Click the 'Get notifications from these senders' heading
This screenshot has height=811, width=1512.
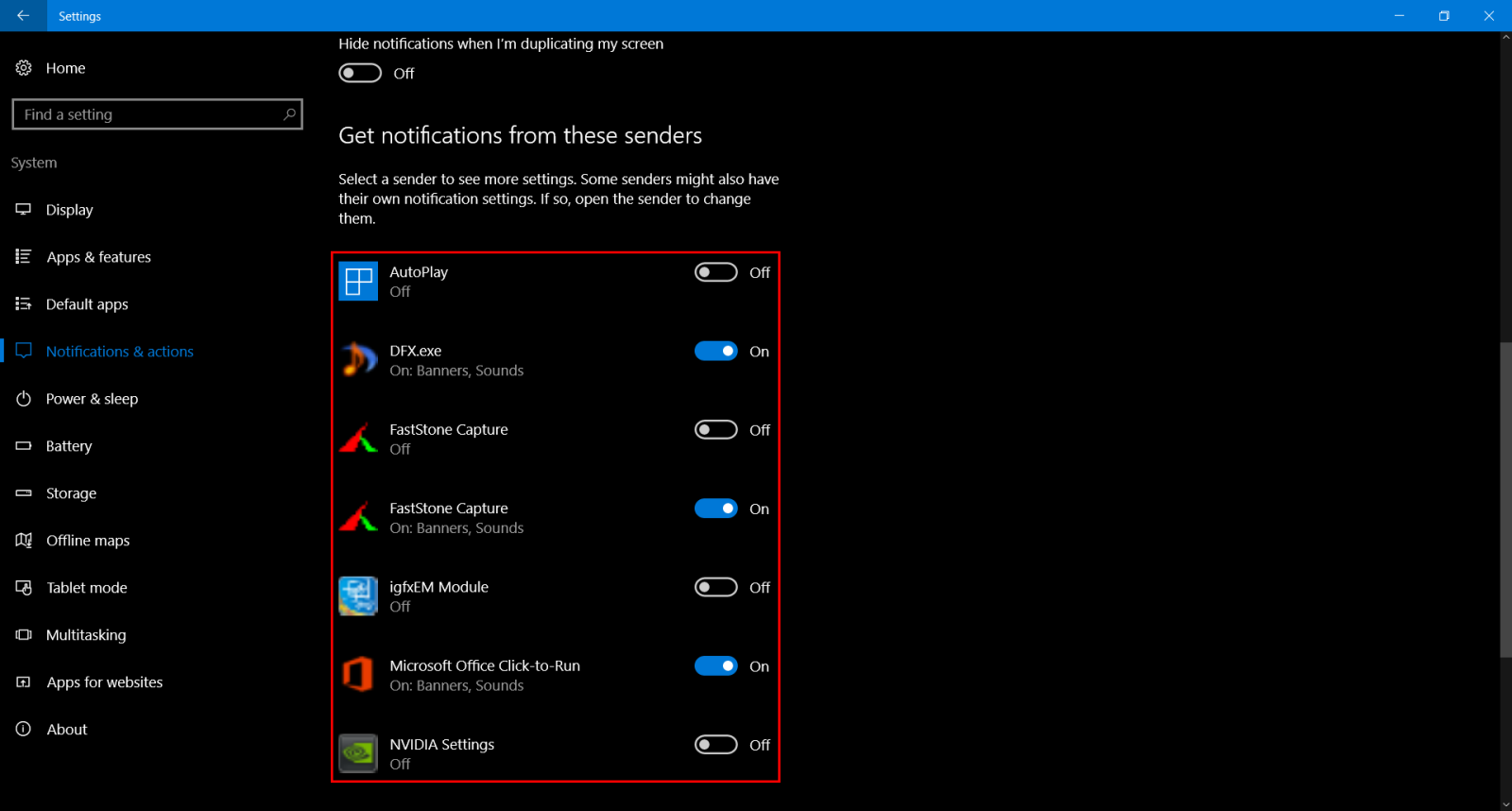(x=520, y=135)
